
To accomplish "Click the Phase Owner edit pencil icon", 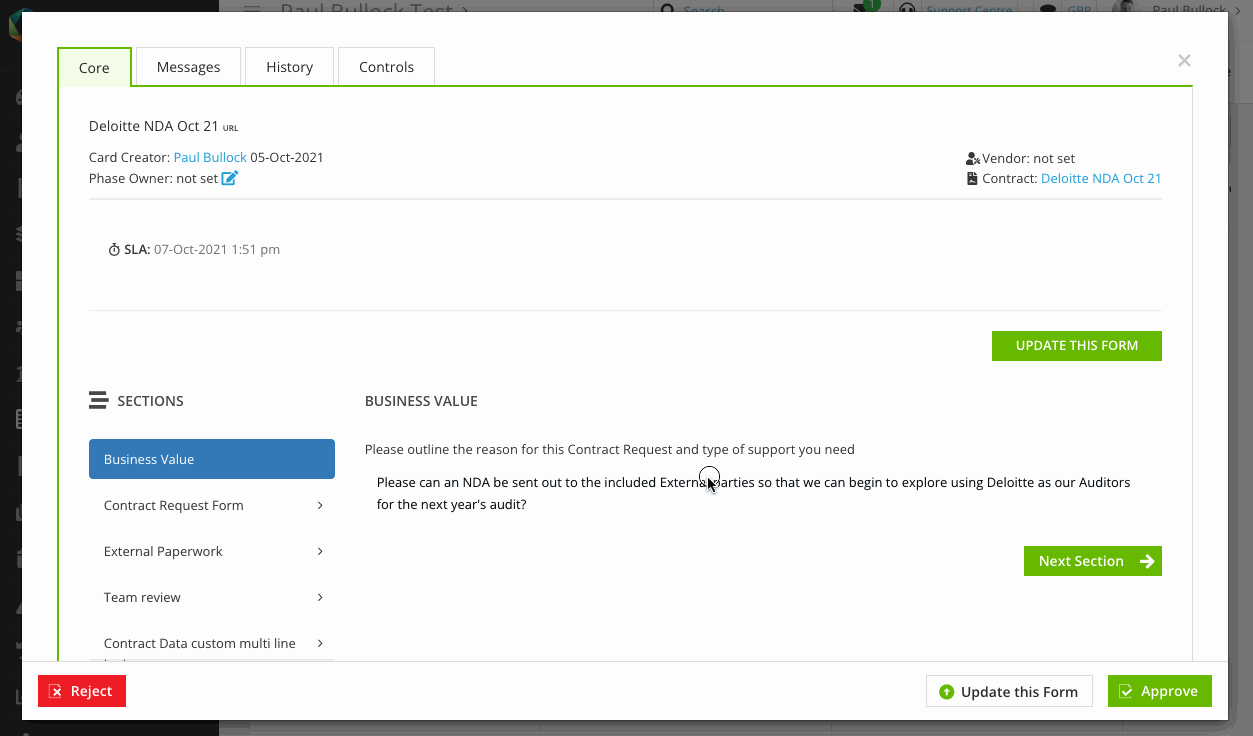I will (230, 179).
